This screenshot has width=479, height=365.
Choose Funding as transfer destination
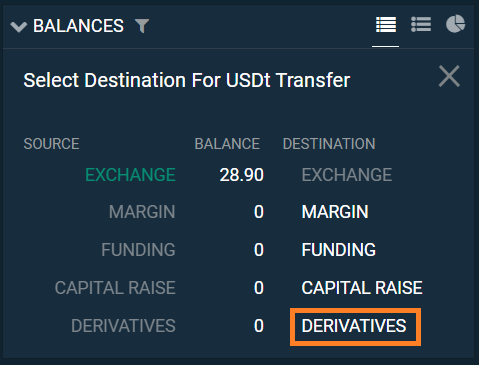[339, 250]
